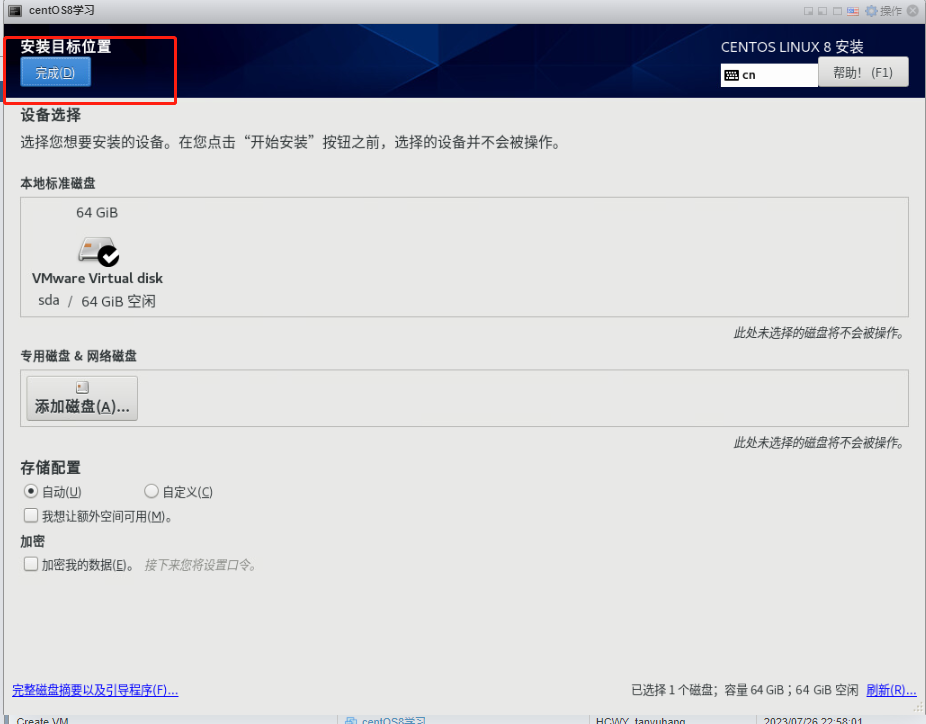The image size is (926, 724).
Task: Open help with 帮助! (F1) button
Action: click(x=863, y=72)
